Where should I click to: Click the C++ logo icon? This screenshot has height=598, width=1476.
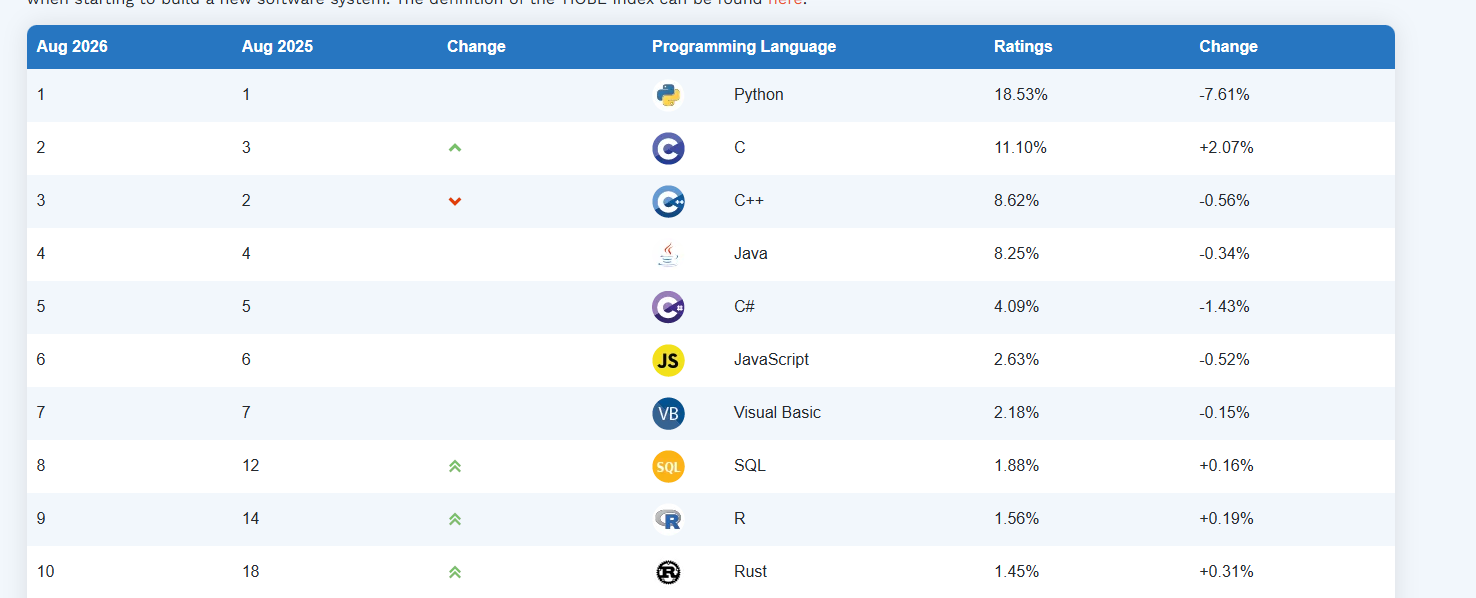pyautogui.click(x=668, y=201)
